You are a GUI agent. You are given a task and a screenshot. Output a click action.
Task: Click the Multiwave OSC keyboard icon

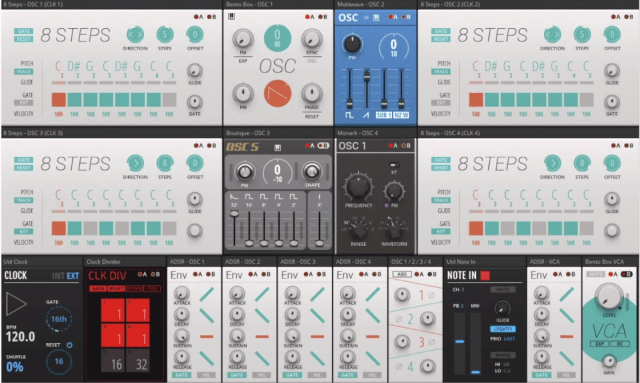(376, 17)
